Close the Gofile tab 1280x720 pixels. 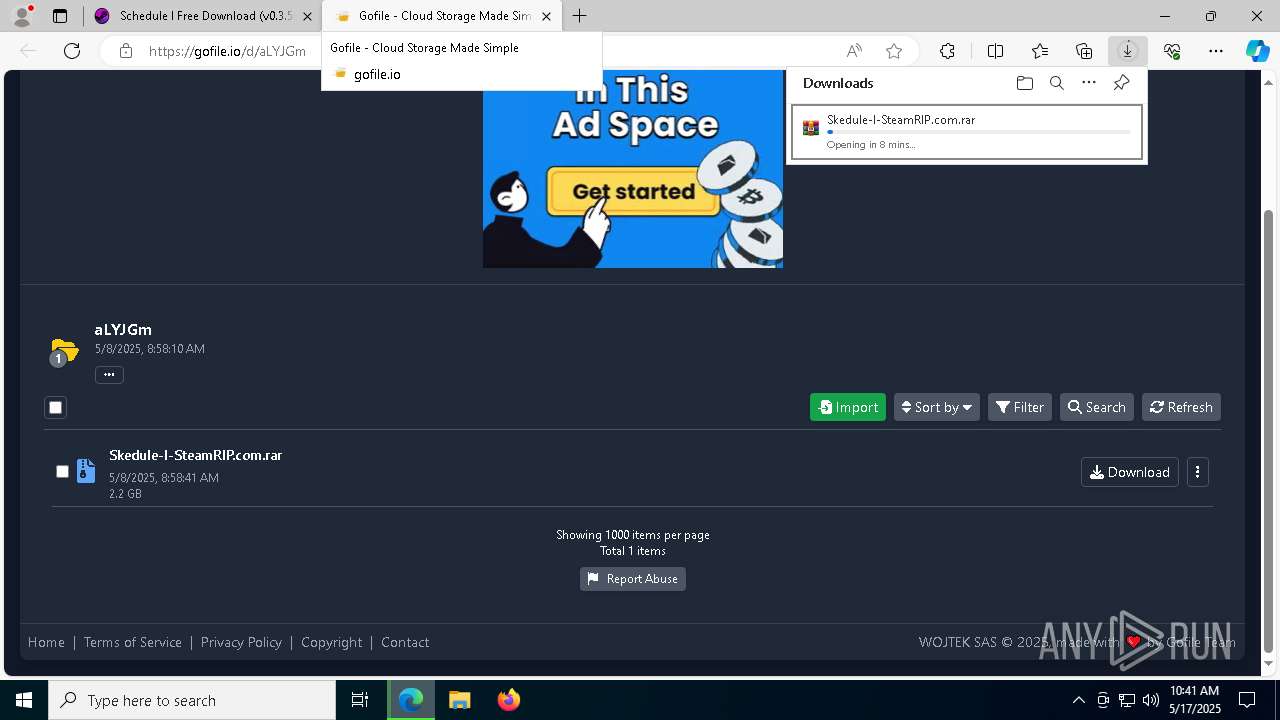pyautogui.click(x=546, y=16)
